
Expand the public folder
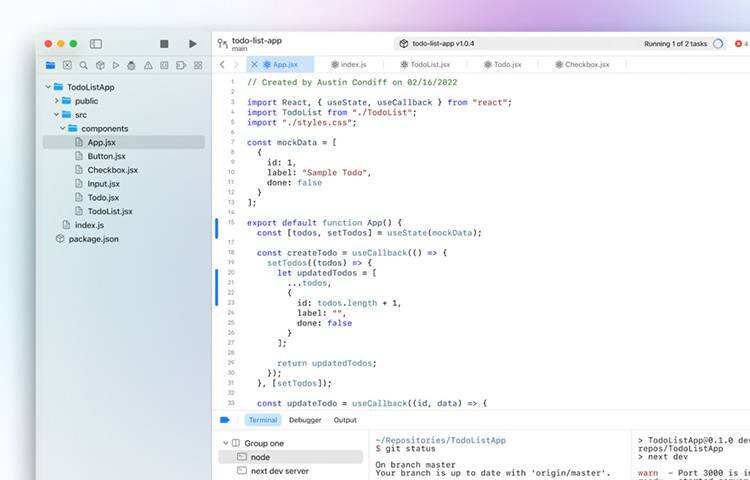pos(57,101)
